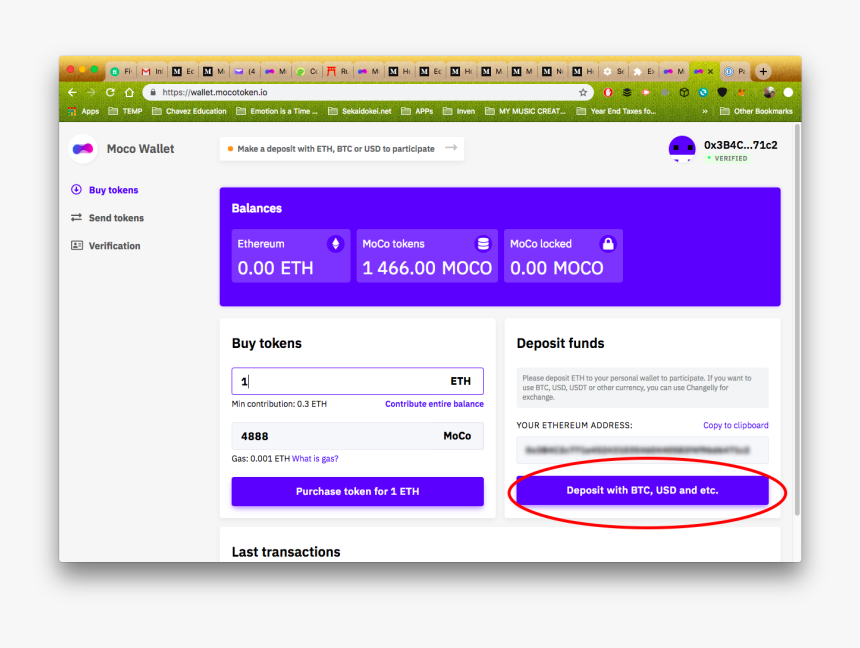Viewport: 860px width, 648px height.
Task: Click the browser URL address bar
Action: (x=367, y=92)
